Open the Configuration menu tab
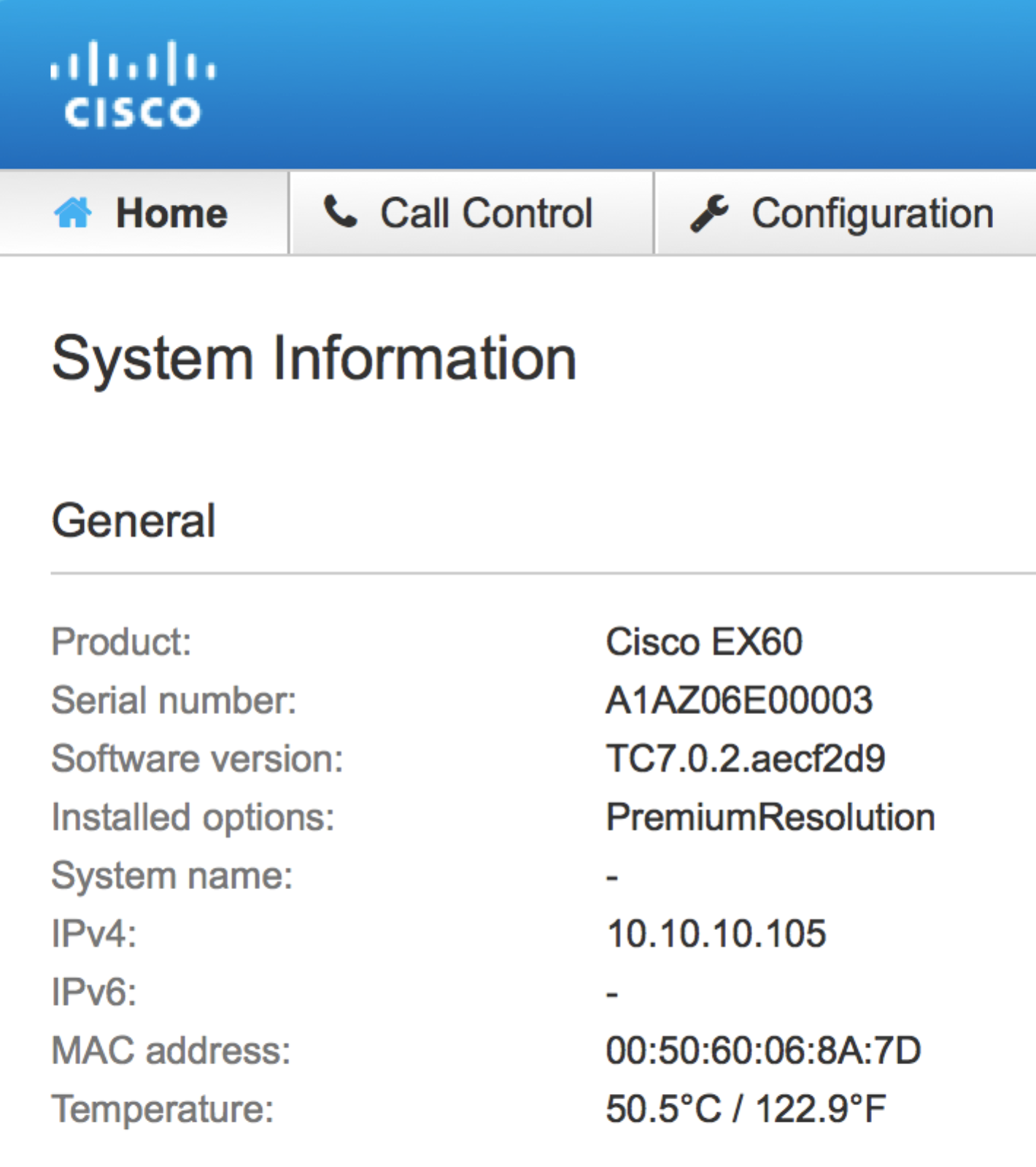The image size is (1036, 1167). point(846,213)
